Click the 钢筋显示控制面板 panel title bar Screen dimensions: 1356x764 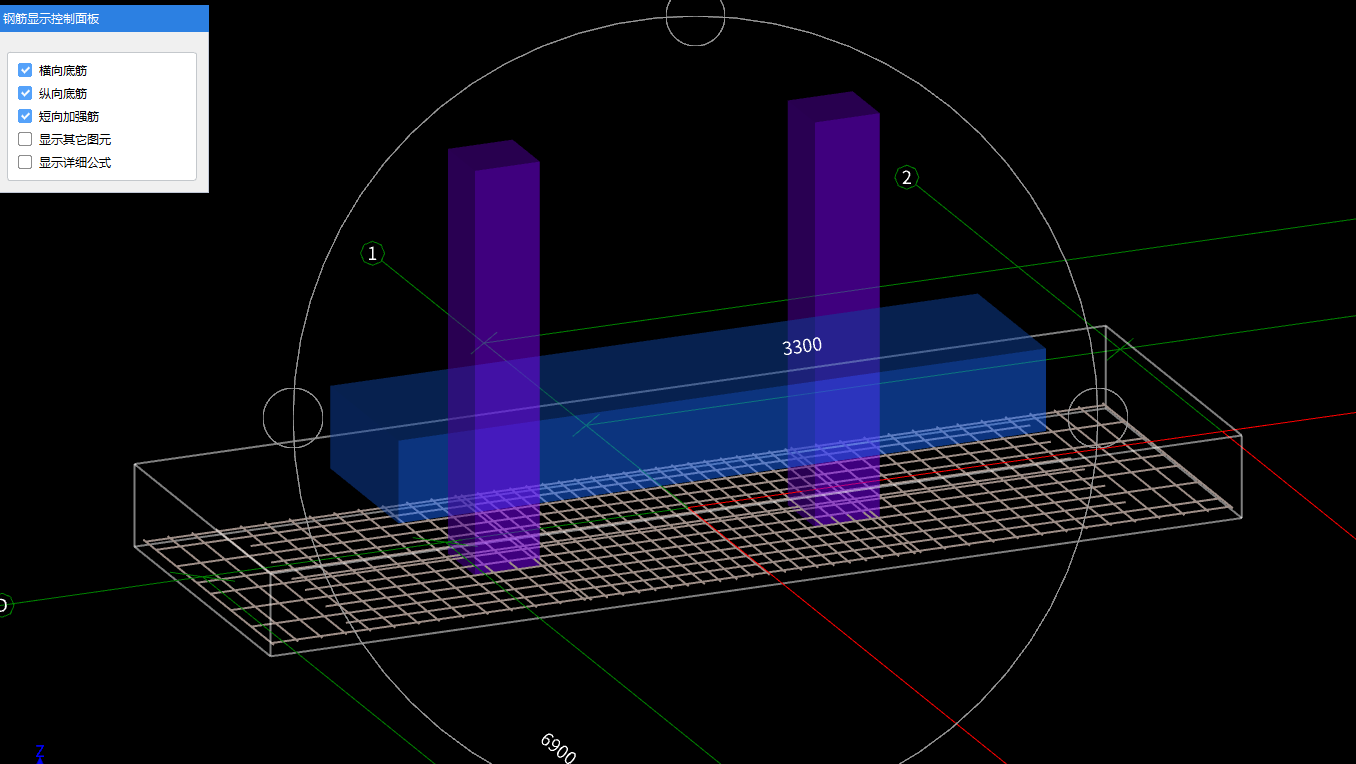(x=104, y=18)
